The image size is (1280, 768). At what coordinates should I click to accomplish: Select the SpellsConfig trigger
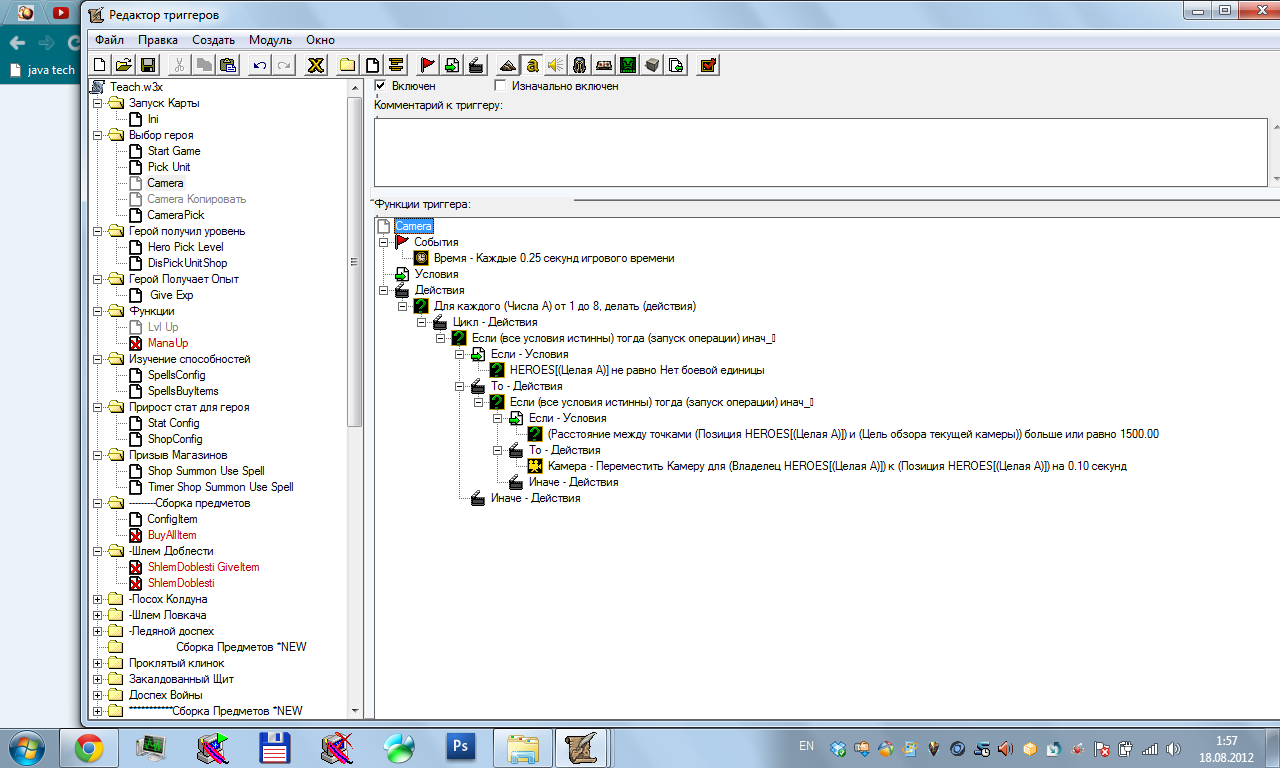[177, 375]
